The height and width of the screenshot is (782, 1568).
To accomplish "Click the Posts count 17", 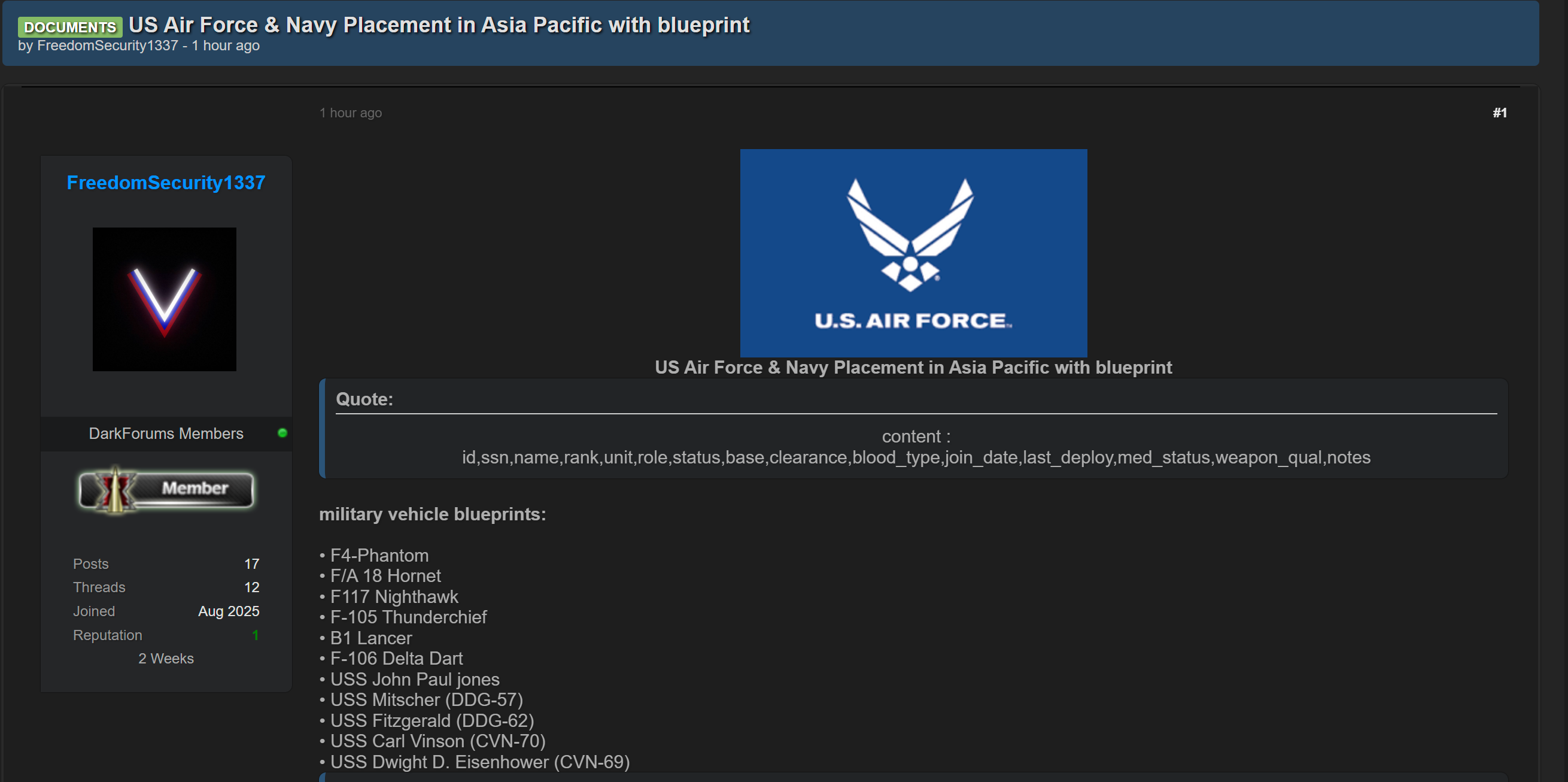I will 252,564.
